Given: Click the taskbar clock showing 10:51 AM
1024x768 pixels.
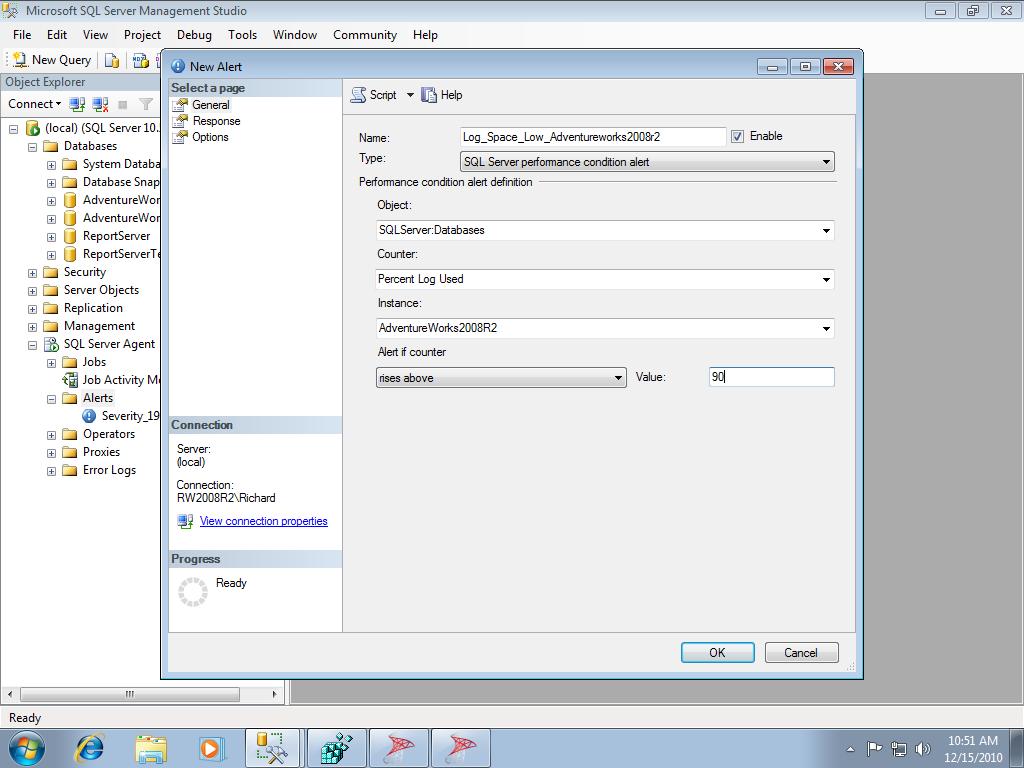Looking at the screenshot, I should pos(972,748).
